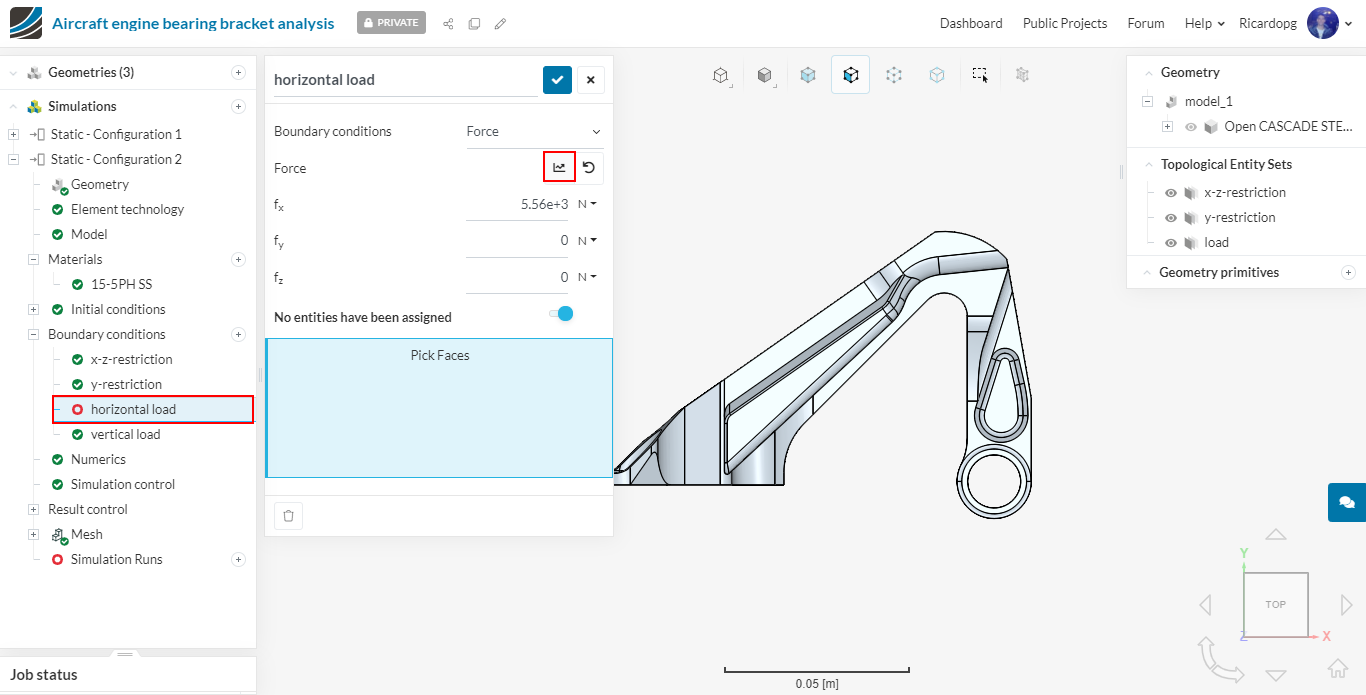Click the edit project pencil icon
This screenshot has height=695, width=1366.
click(x=500, y=23)
